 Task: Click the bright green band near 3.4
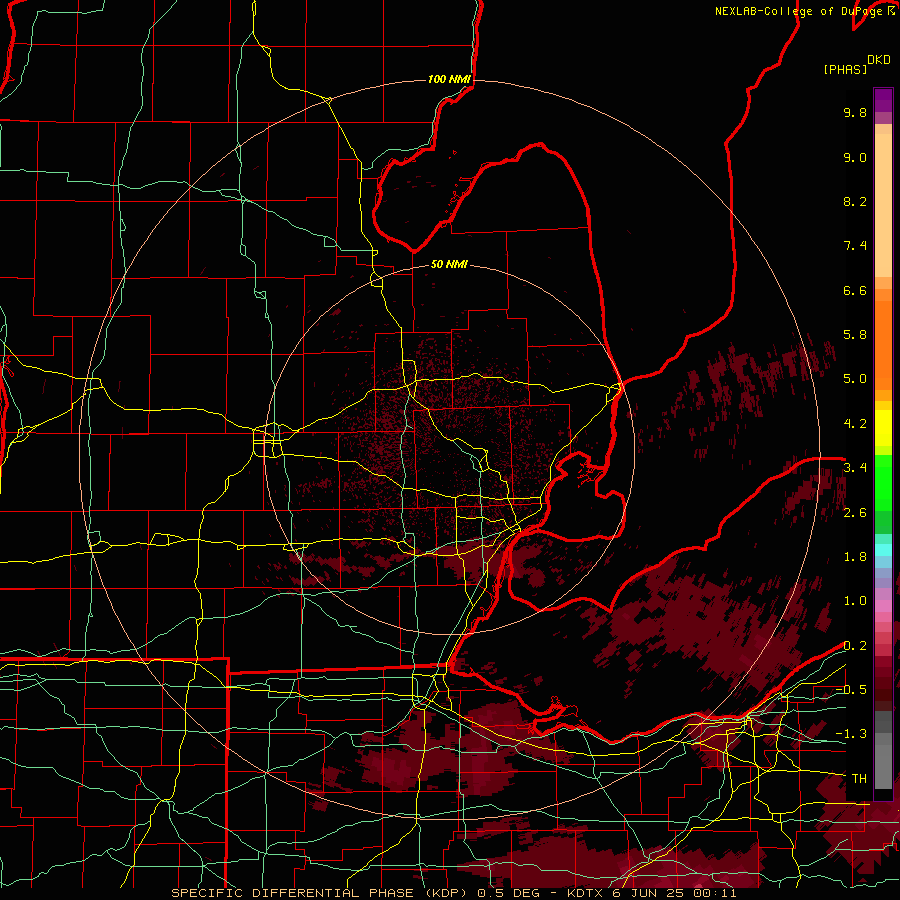(883, 482)
